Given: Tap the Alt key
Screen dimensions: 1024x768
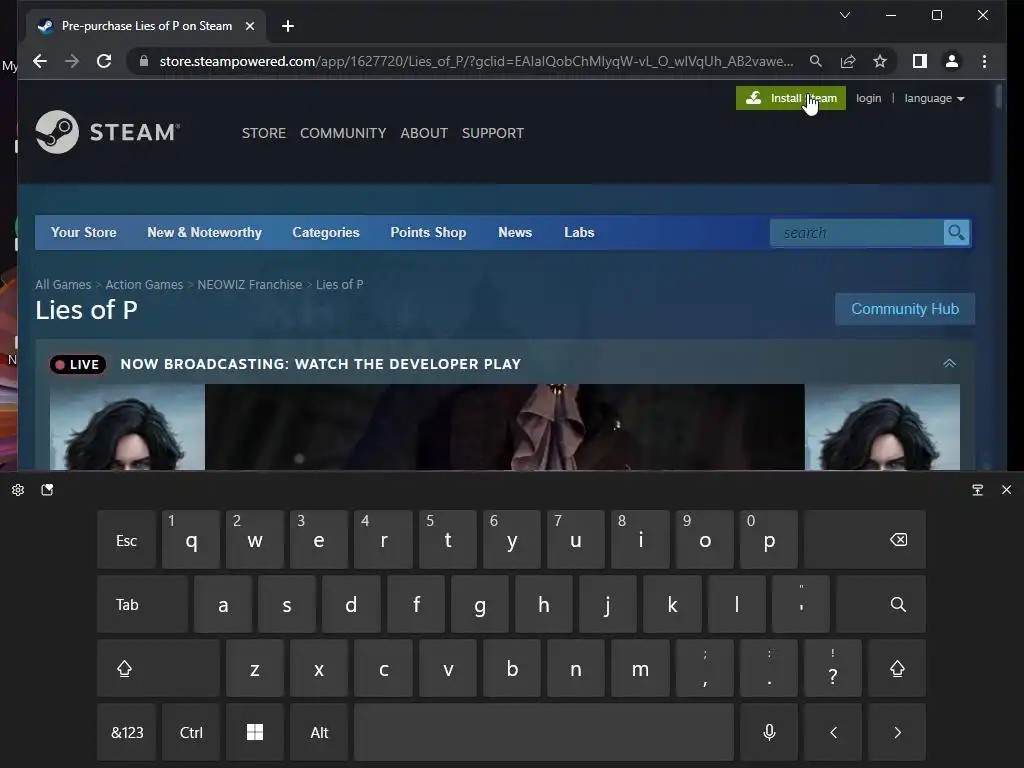Looking at the screenshot, I should point(319,732).
